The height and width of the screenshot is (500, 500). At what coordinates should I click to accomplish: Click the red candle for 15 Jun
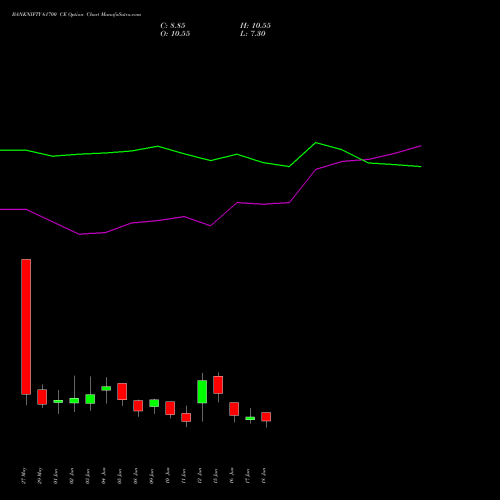pyautogui.click(x=218, y=385)
